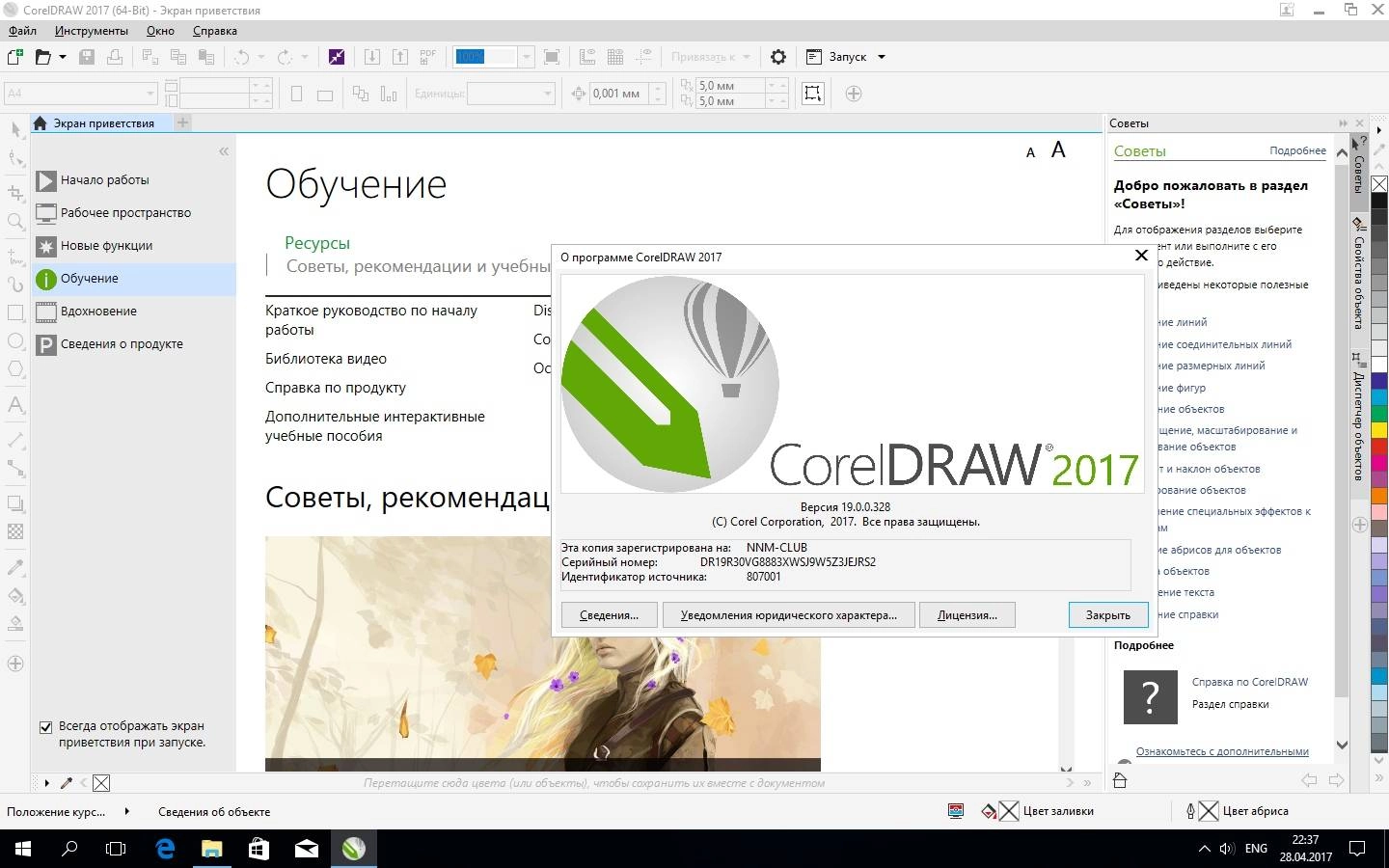Viewport: 1389px width, 868px height.
Task: Click the Лицензия... button
Action: (x=967, y=615)
